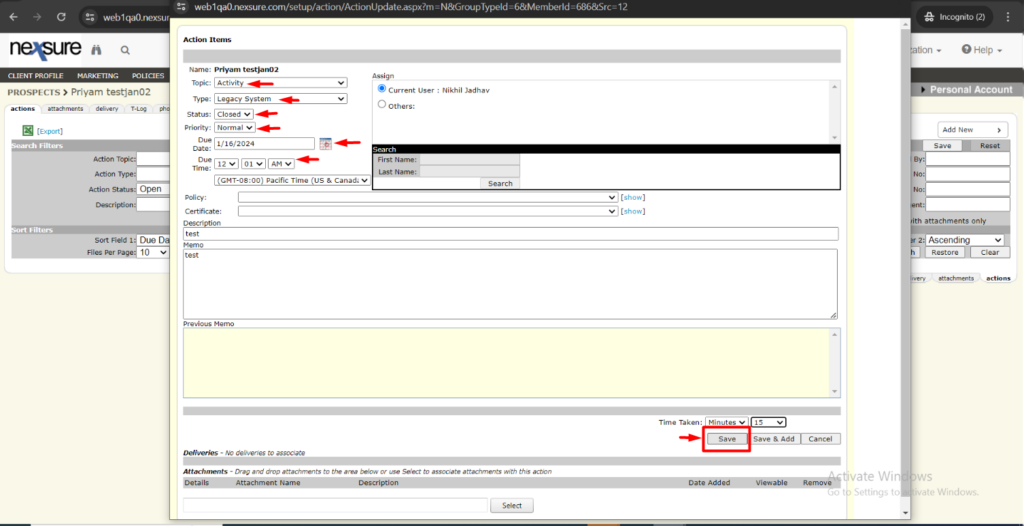Select Current User Nikhil Jadhav radio
This screenshot has width=1024, height=526.
(382, 89)
